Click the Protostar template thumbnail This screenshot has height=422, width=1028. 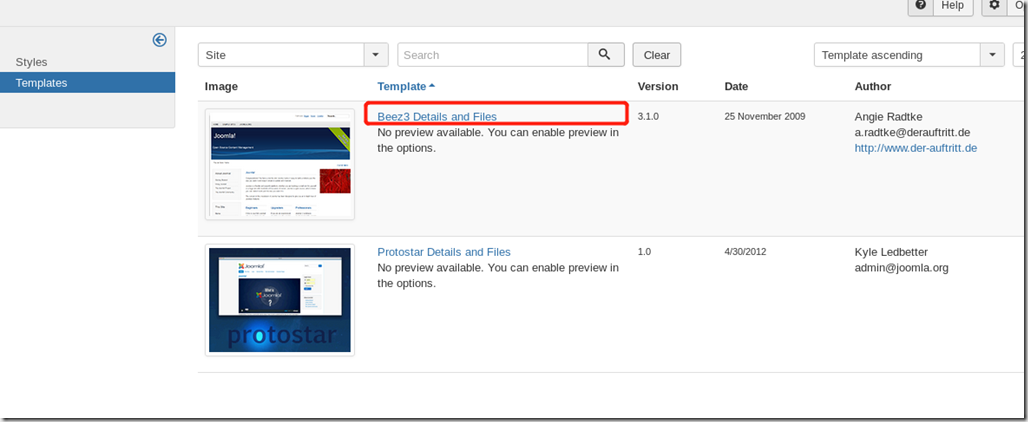[280, 300]
